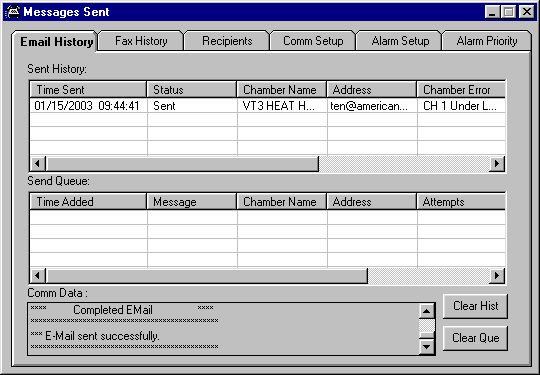Screen dimensions: 540x375
Task: Switch to the Email History tab
Action: click(x=54, y=42)
